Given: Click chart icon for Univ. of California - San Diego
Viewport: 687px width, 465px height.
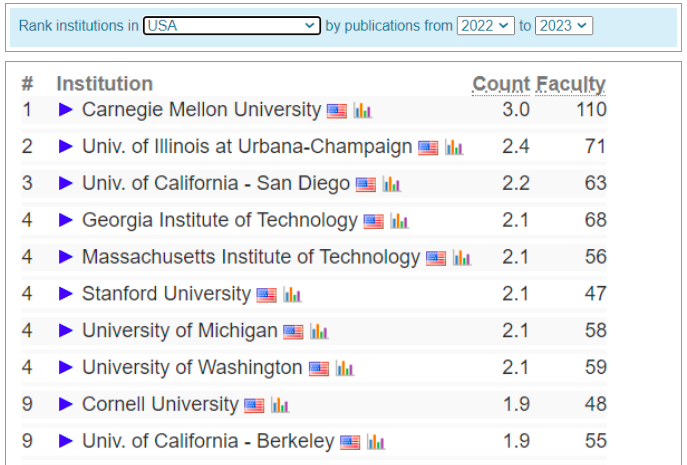Looking at the screenshot, I should (x=392, y=184).
